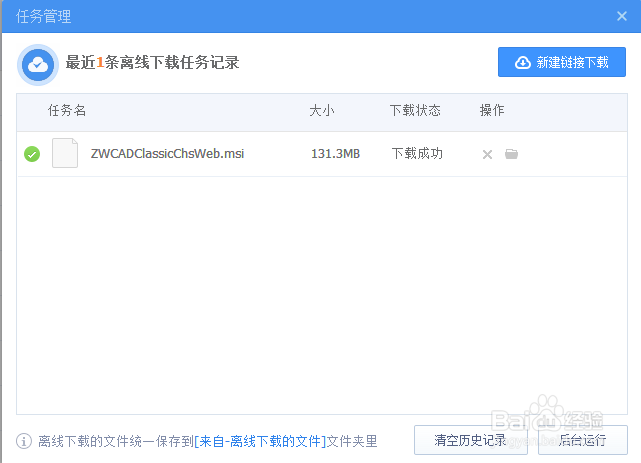Click the 任务管理 window title

pyautogui.click(x=43, y=16)
